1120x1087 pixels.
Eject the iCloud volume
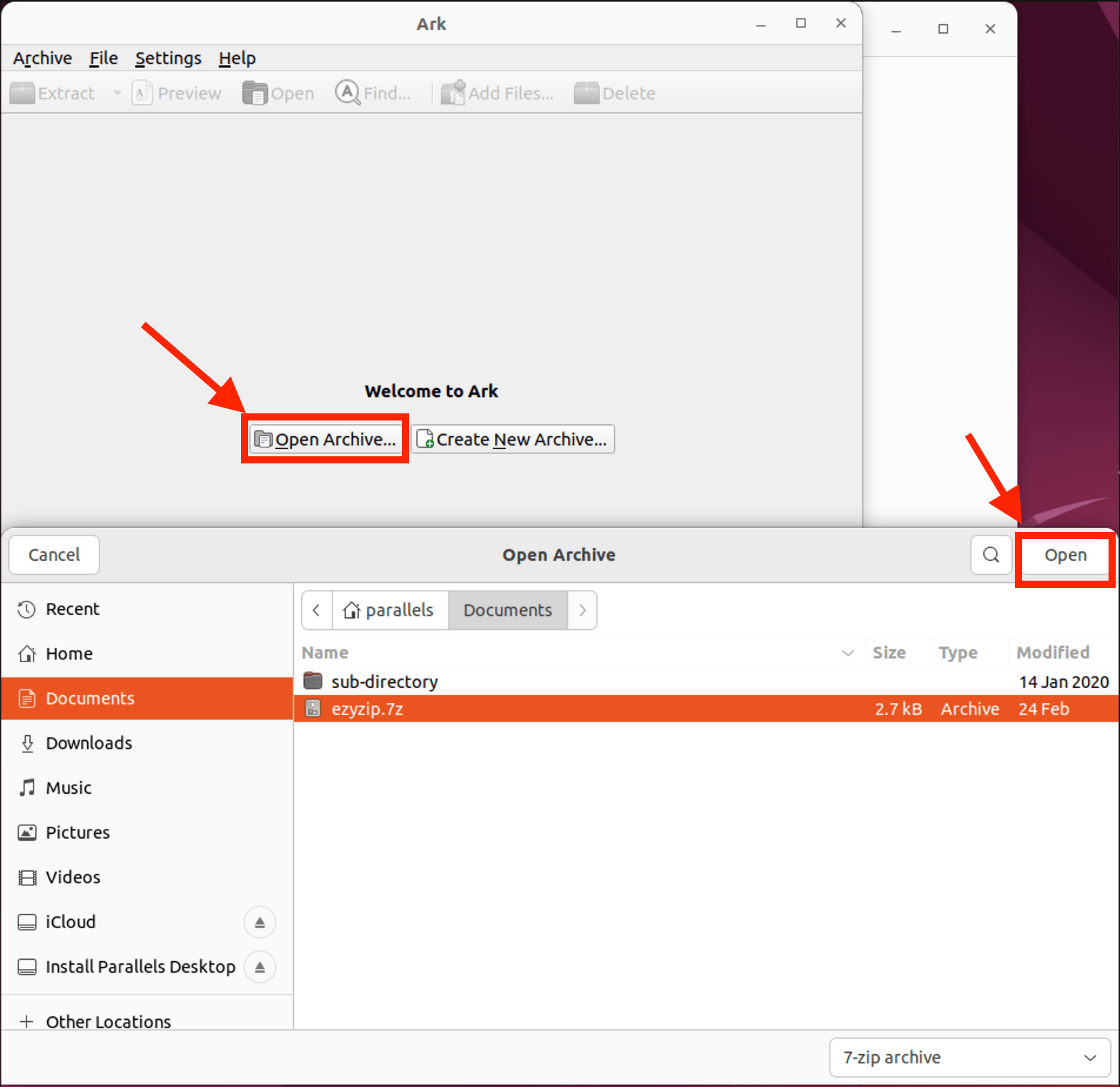pyautogui.click(x=260, y=922)
